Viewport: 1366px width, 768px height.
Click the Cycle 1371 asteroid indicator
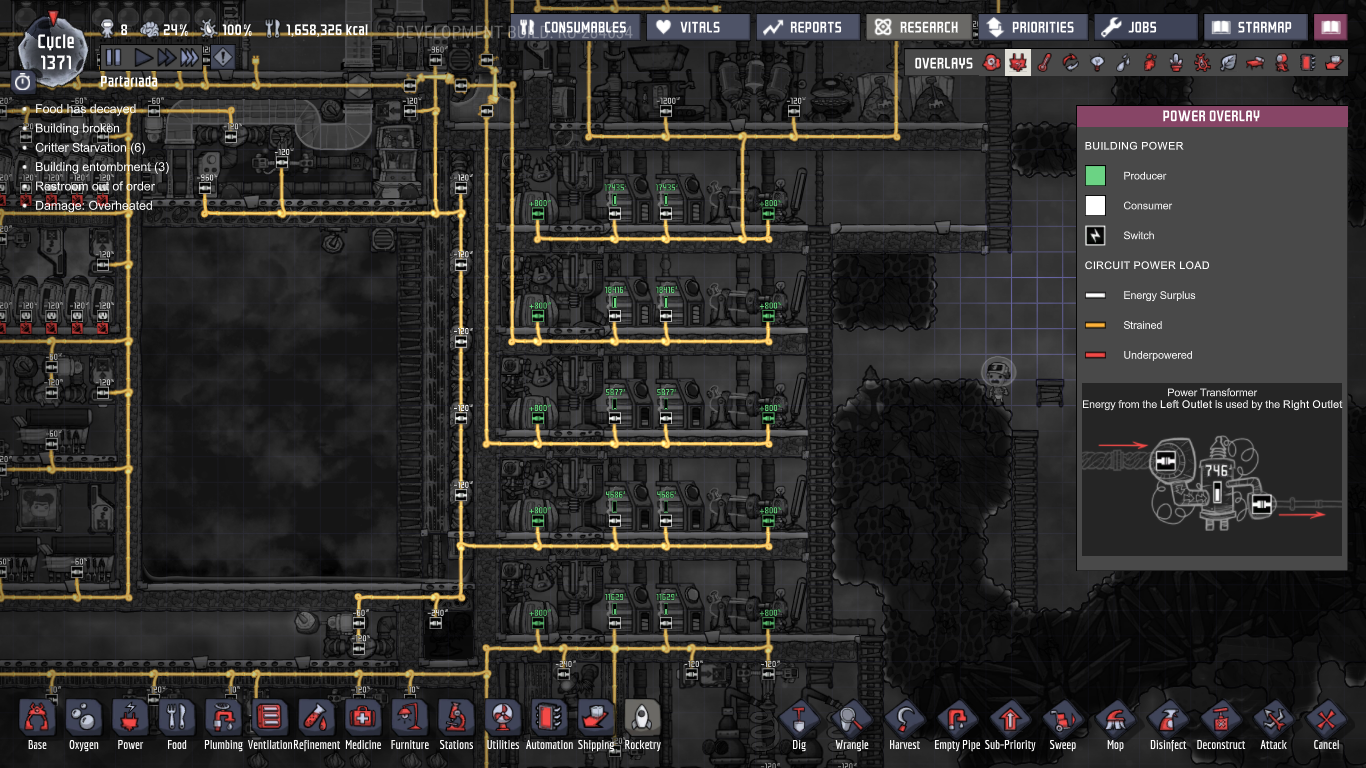[x=55, y=50]
